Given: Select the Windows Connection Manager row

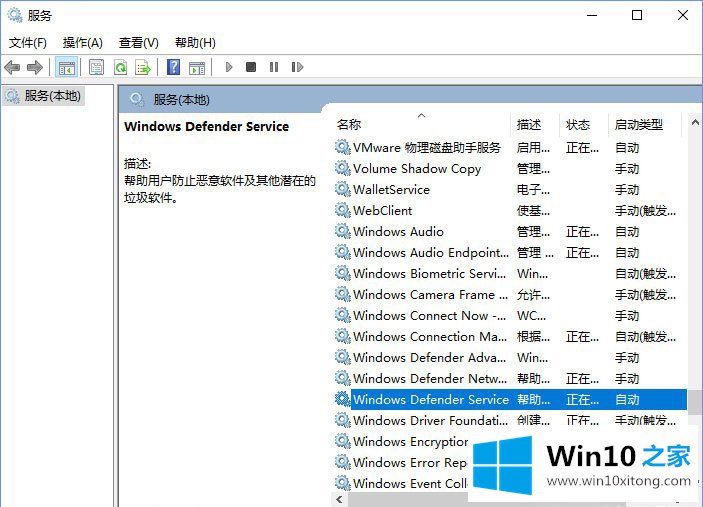Looking at the screenshot, I should pos(510,337).
